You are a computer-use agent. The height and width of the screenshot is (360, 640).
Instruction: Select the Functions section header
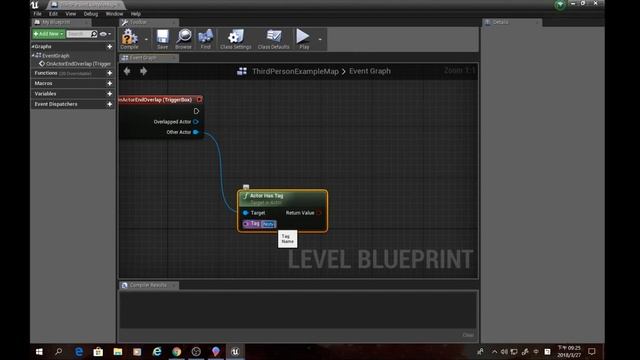(46, 73)
